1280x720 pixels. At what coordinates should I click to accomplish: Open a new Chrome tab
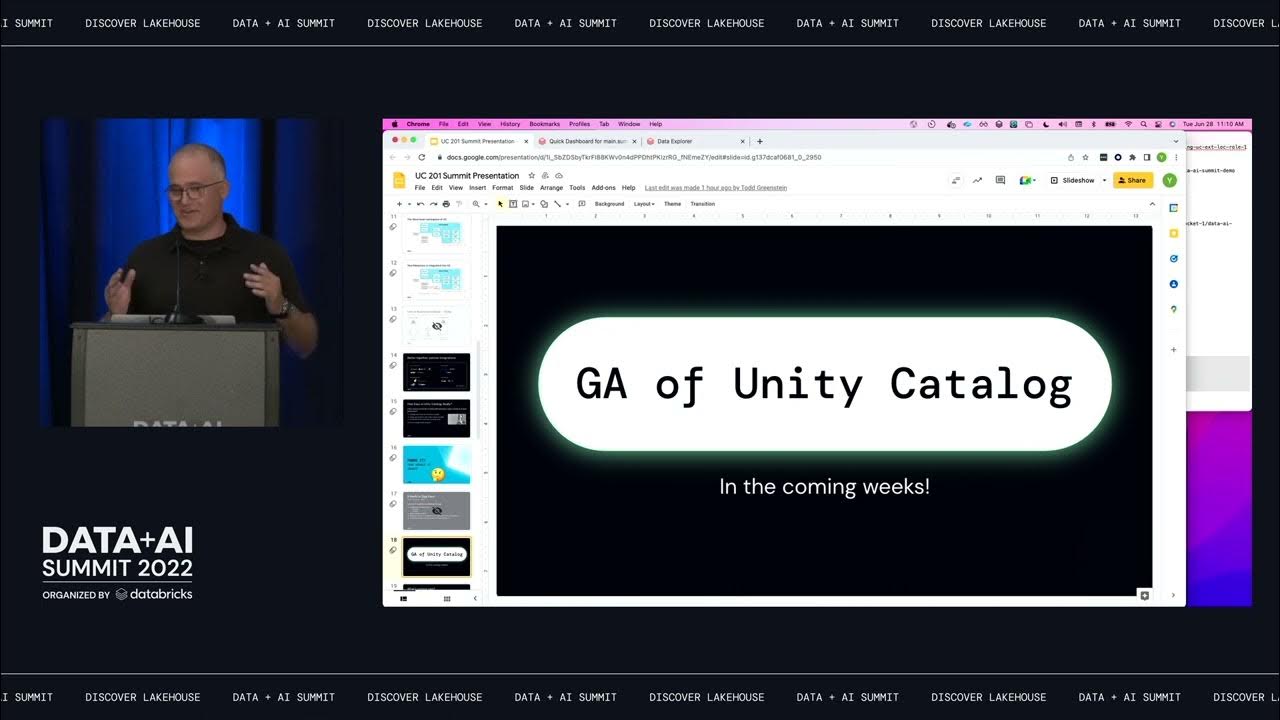(x=760, y=141)
